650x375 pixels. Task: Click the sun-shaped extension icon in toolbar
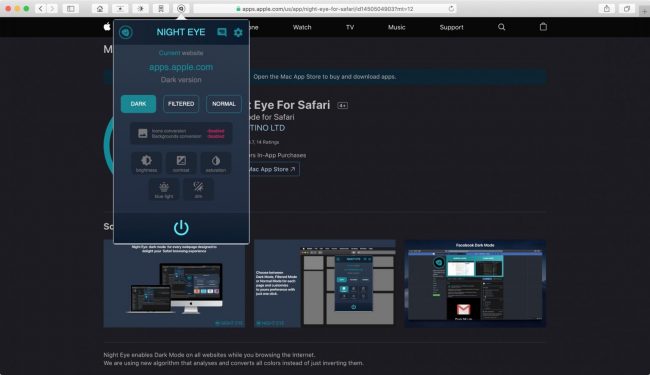(141, 9)
